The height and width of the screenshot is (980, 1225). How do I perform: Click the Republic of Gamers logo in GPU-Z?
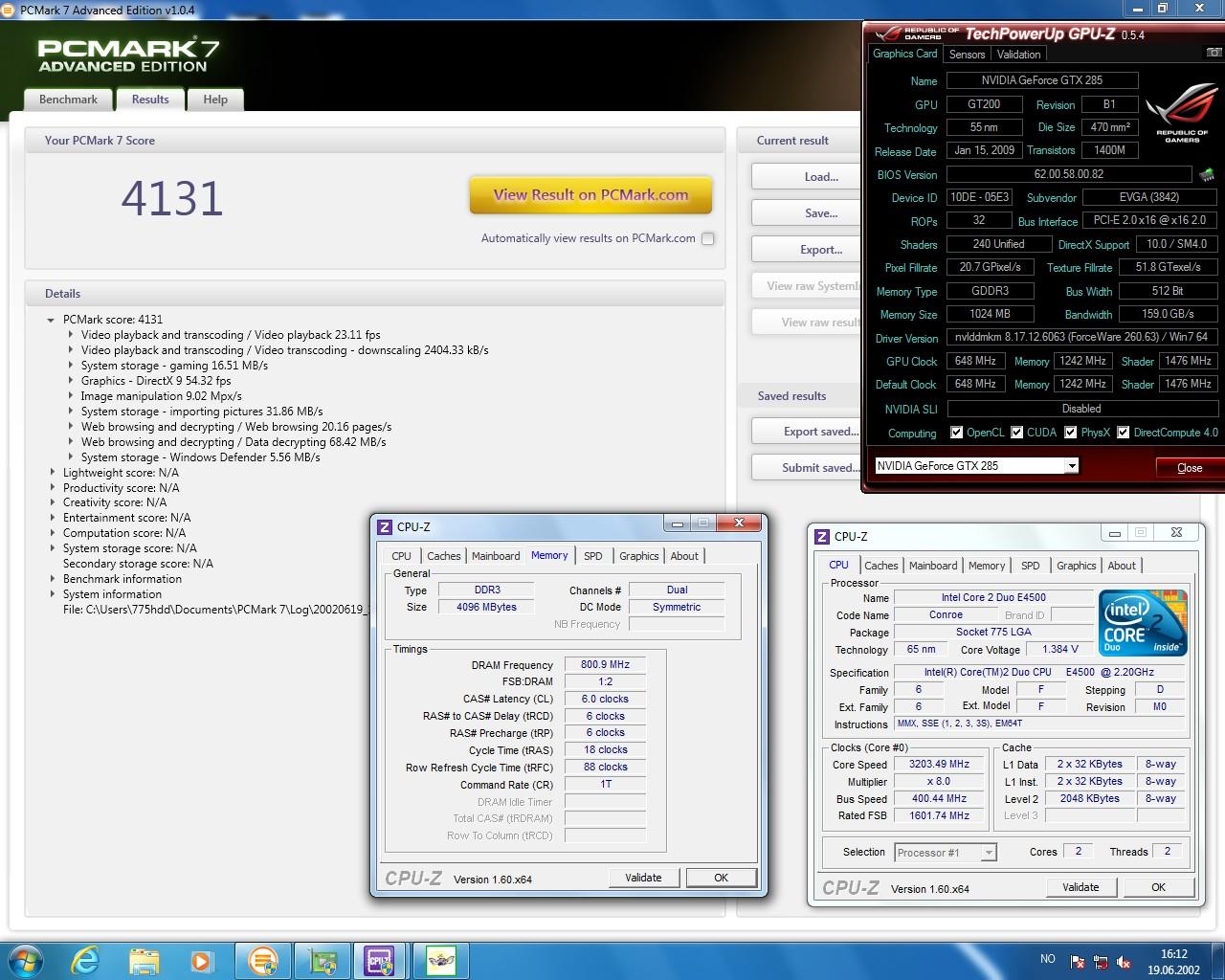tap(1183, 115)
